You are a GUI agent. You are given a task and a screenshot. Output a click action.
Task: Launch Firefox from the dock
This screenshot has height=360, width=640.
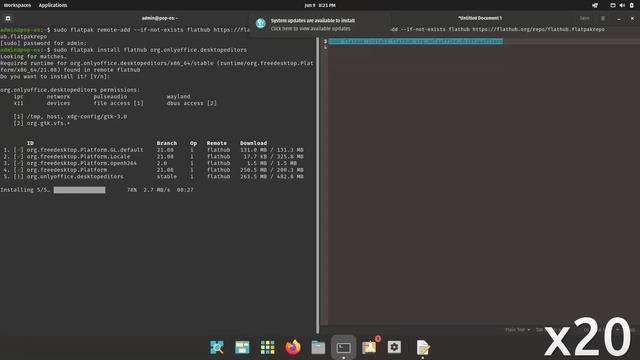click(x=293, y=347)
